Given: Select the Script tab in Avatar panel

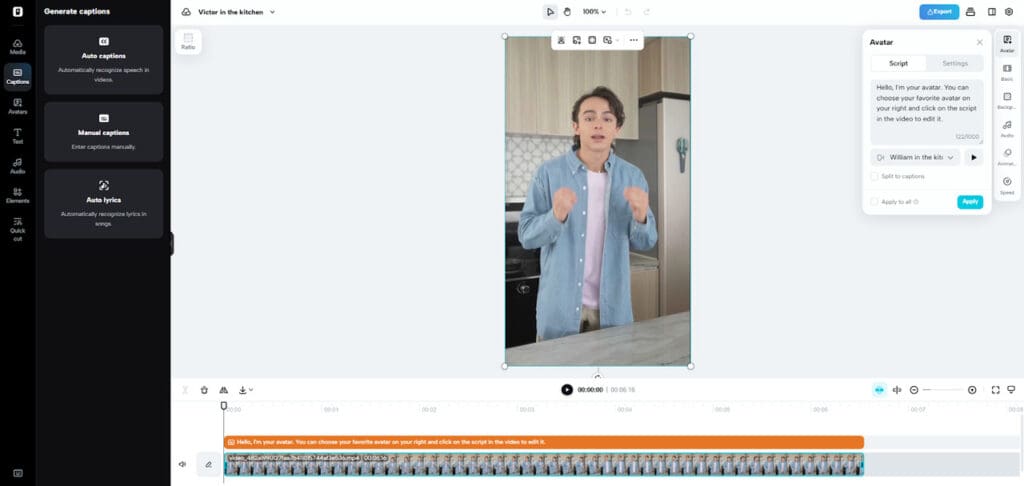Looking at the screenshot, I should click(x=898, y=63).
